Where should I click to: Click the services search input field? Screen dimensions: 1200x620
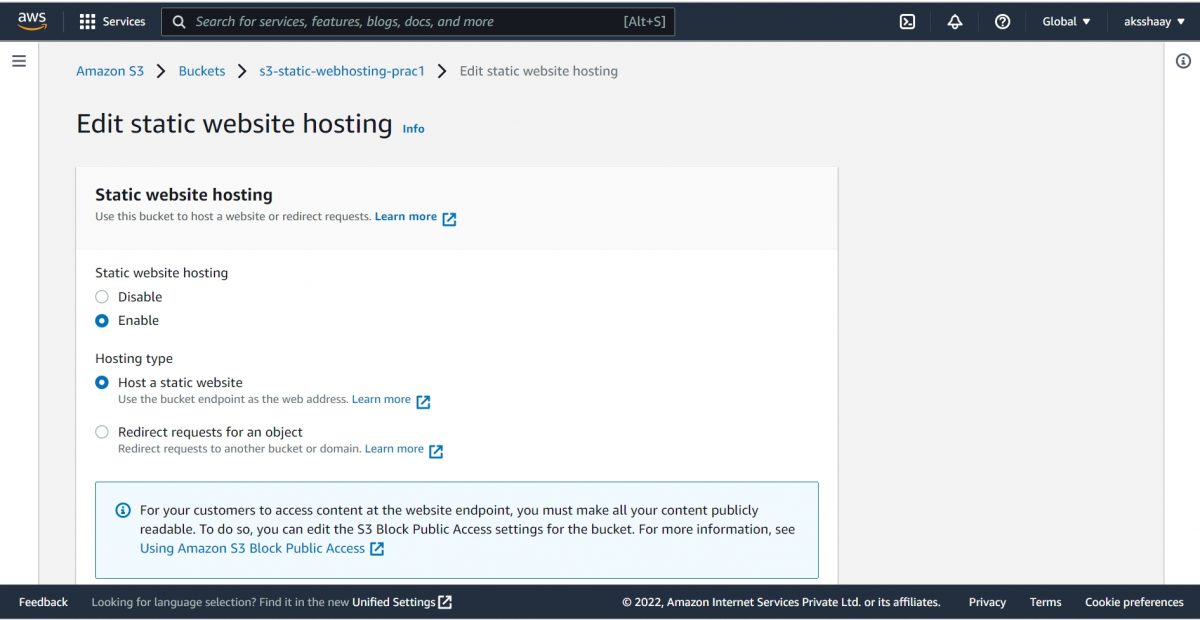[x=400, y=20]
